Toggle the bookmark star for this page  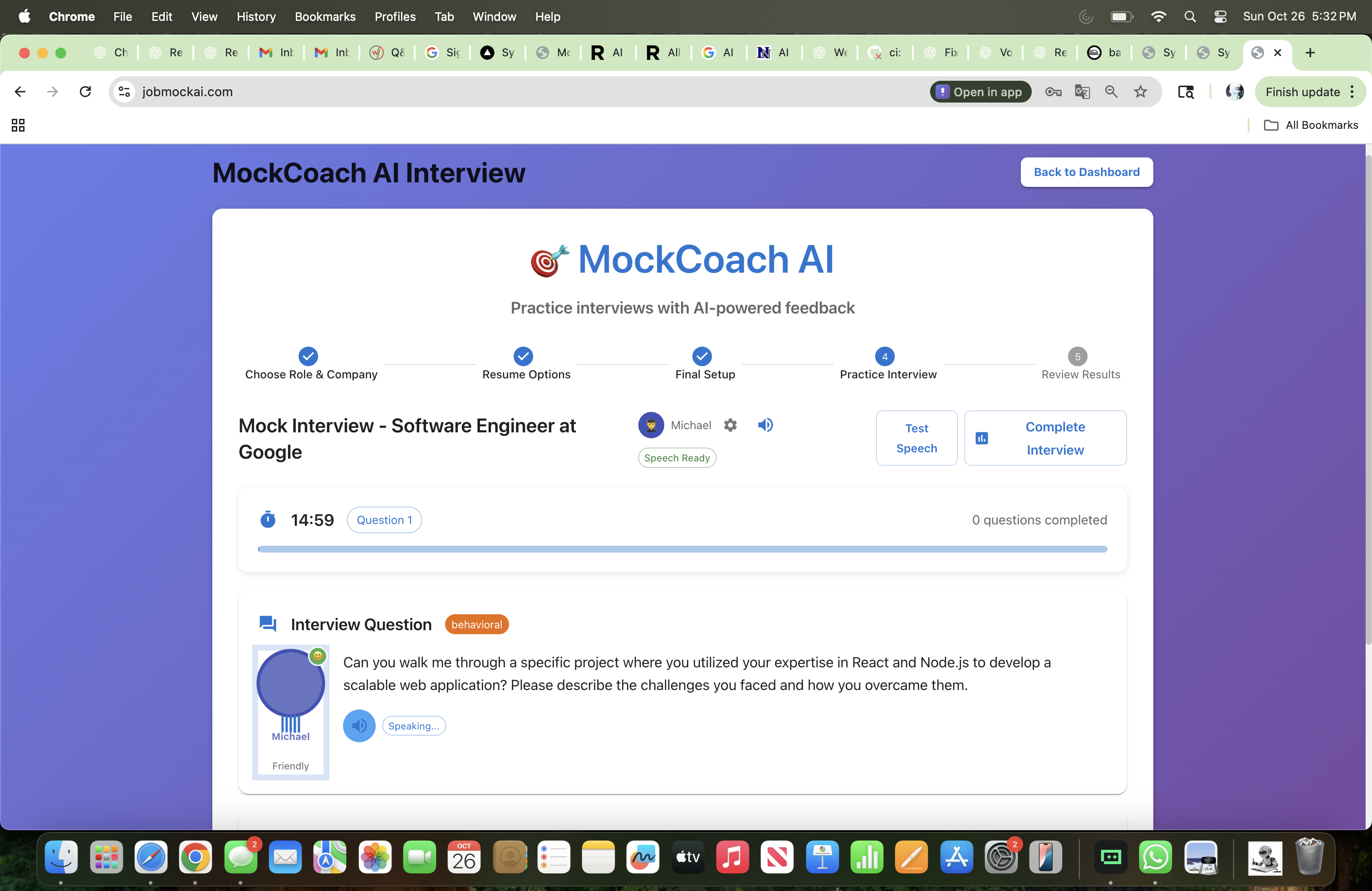pyautogui.click(x=1141, y=92)
